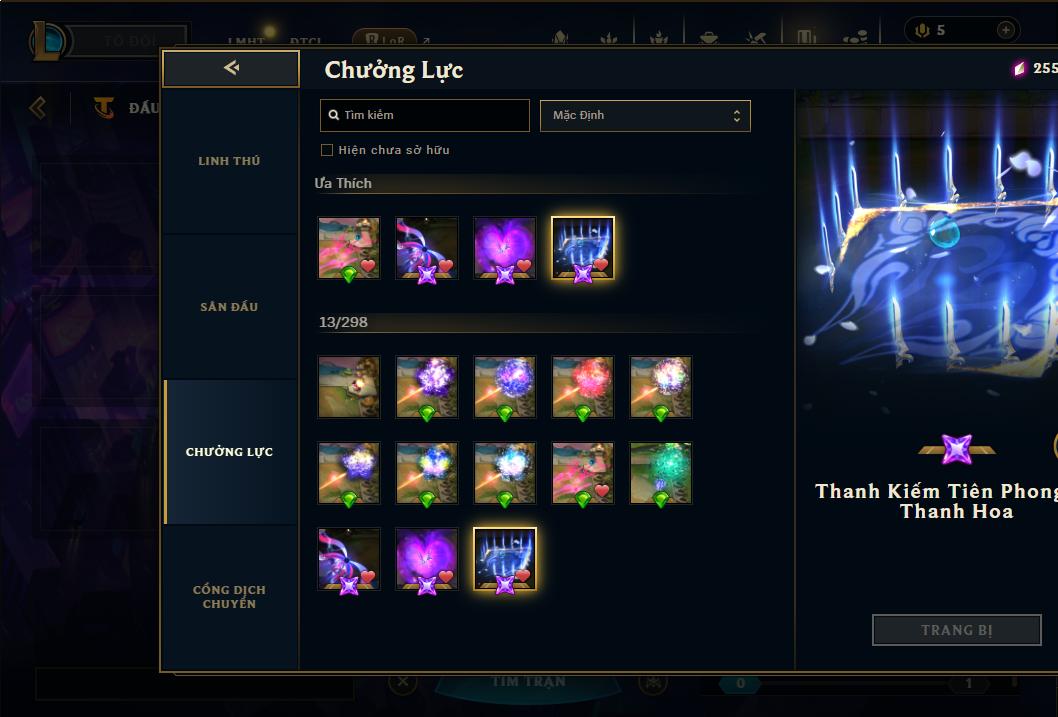Pick the red explosion boom thumbnail
Screen dimensions: 1058x717
click(x=583, y=387)
